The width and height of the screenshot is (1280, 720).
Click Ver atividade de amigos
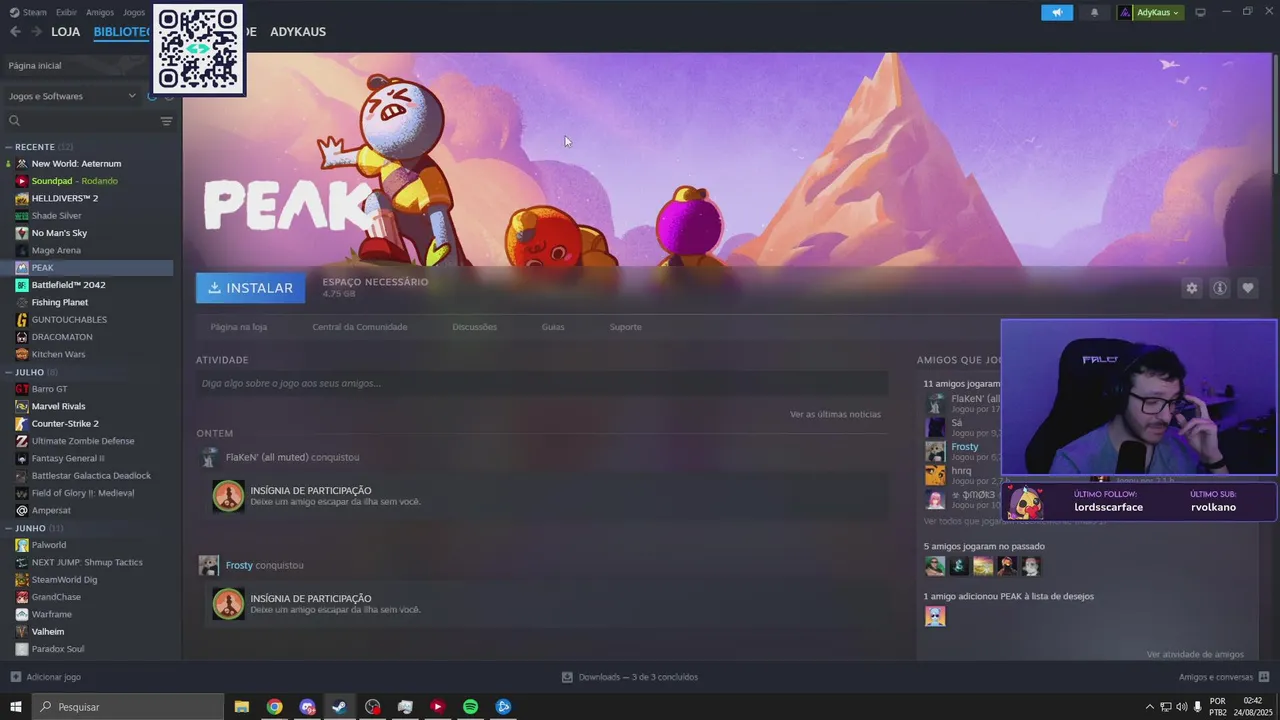[1195, 654]
